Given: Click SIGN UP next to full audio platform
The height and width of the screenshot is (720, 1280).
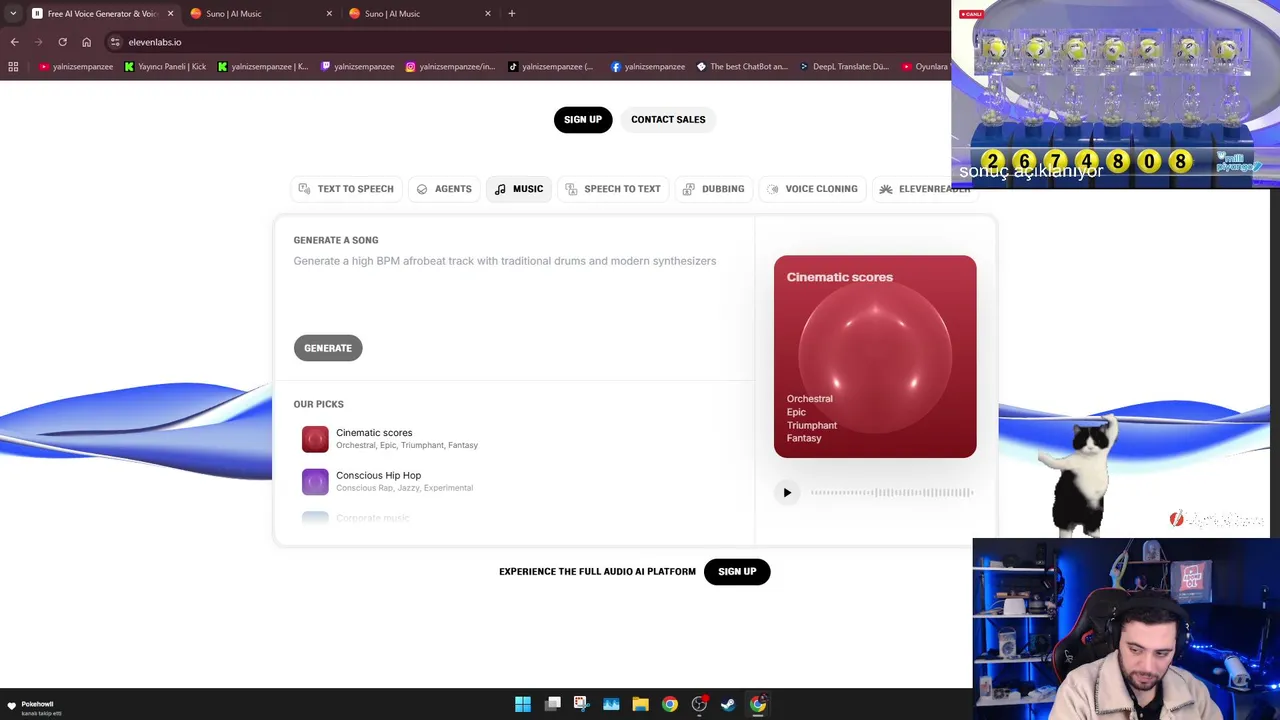Looking at the screenshot, I should [x=737, y=572].
